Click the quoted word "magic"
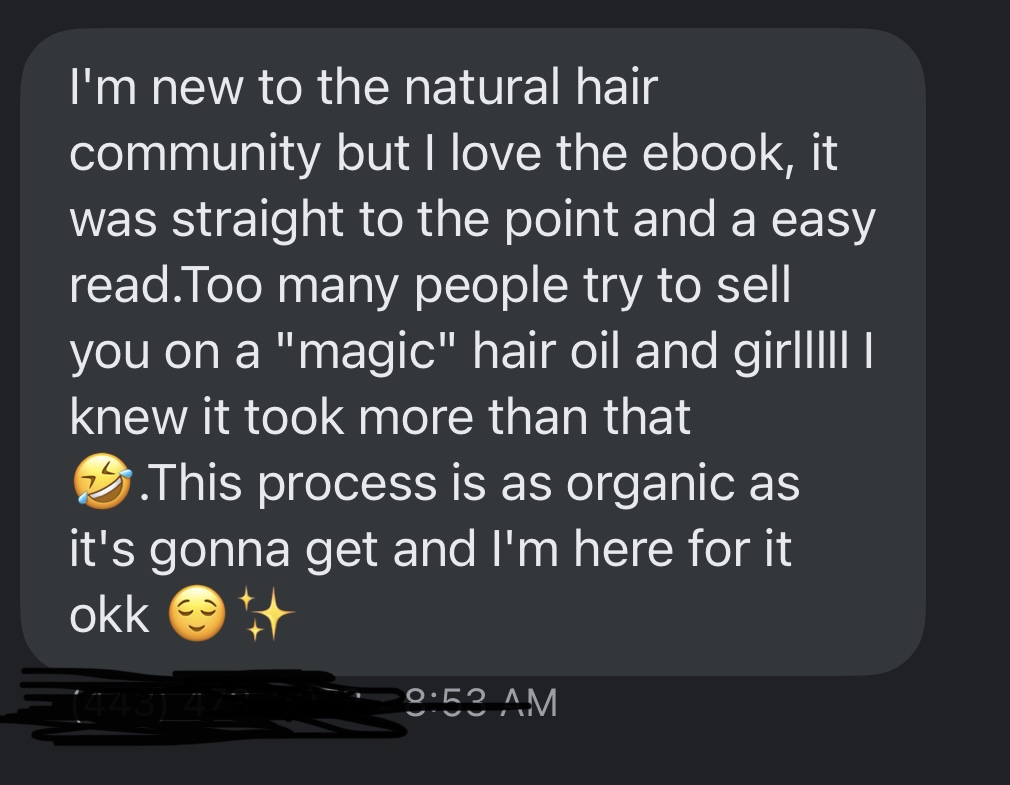This screenshot has width=1010, height=785. pyautogui.click(x=368, y=351)
